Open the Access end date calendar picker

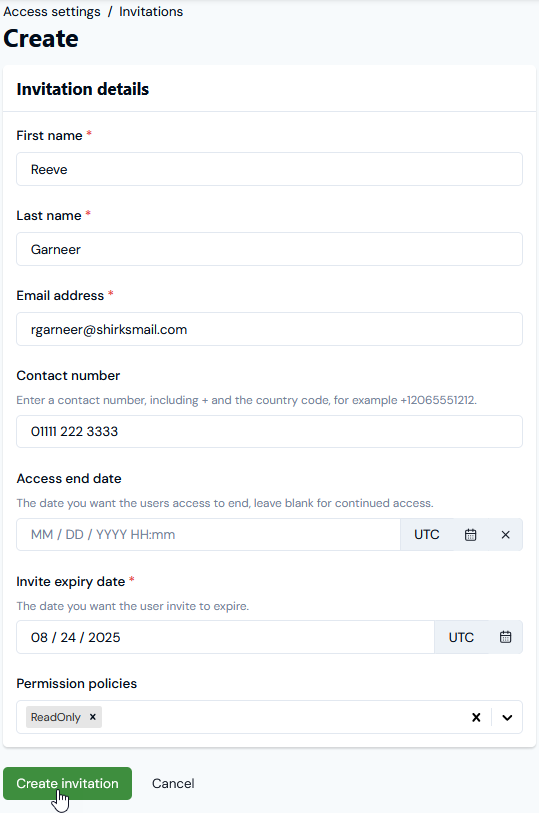coord(470,535)
